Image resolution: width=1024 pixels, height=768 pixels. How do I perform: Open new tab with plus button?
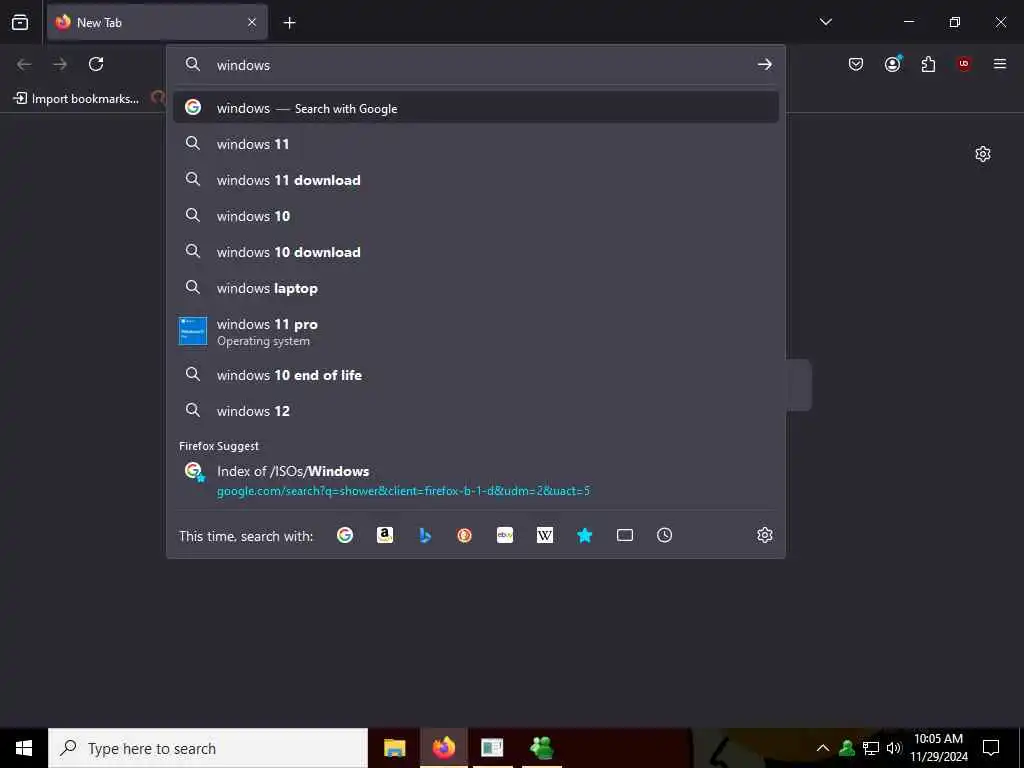point(289,23)
